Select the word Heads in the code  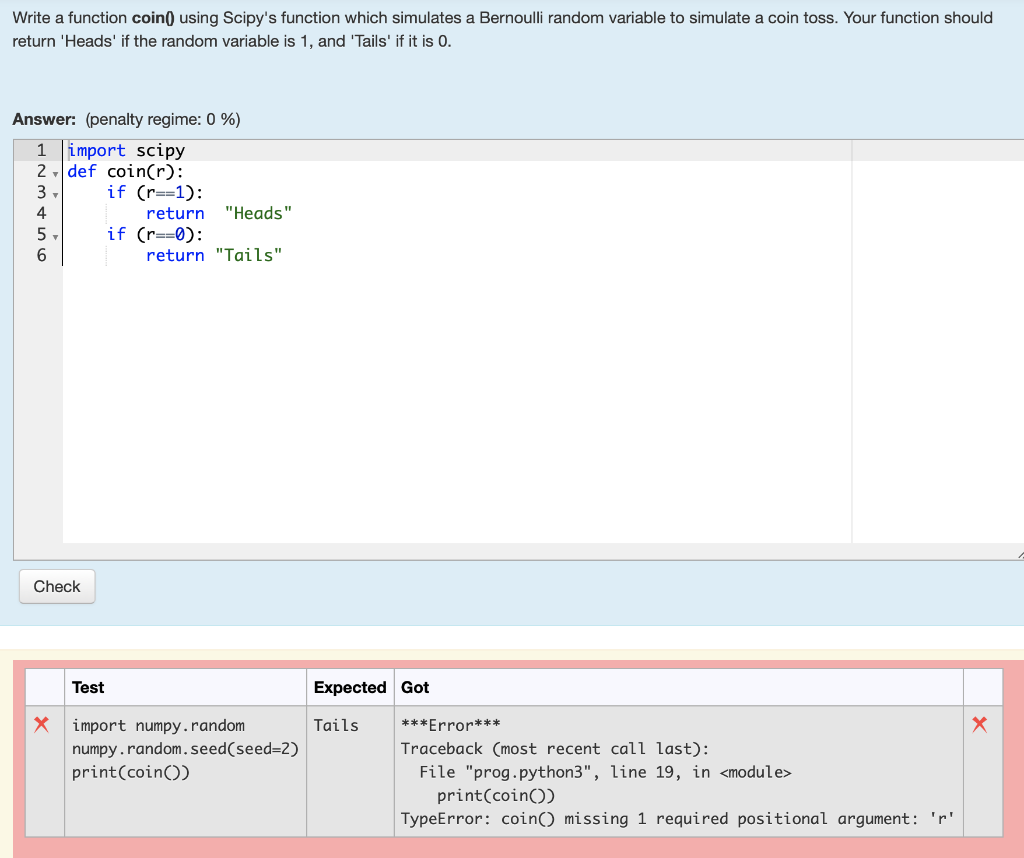click(259, 213)
